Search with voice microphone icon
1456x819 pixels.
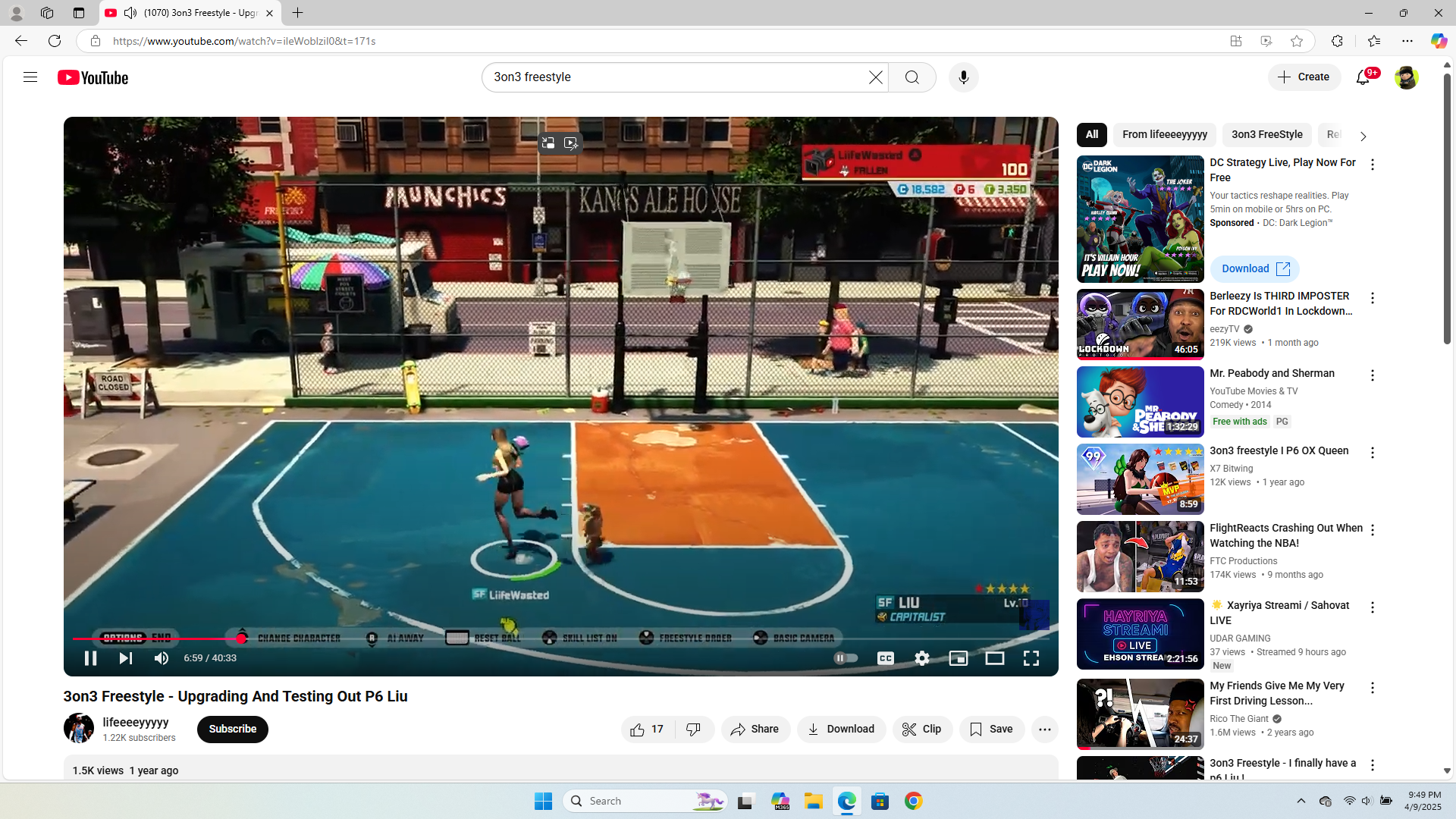pyautogui.click(x=963, y=77)
